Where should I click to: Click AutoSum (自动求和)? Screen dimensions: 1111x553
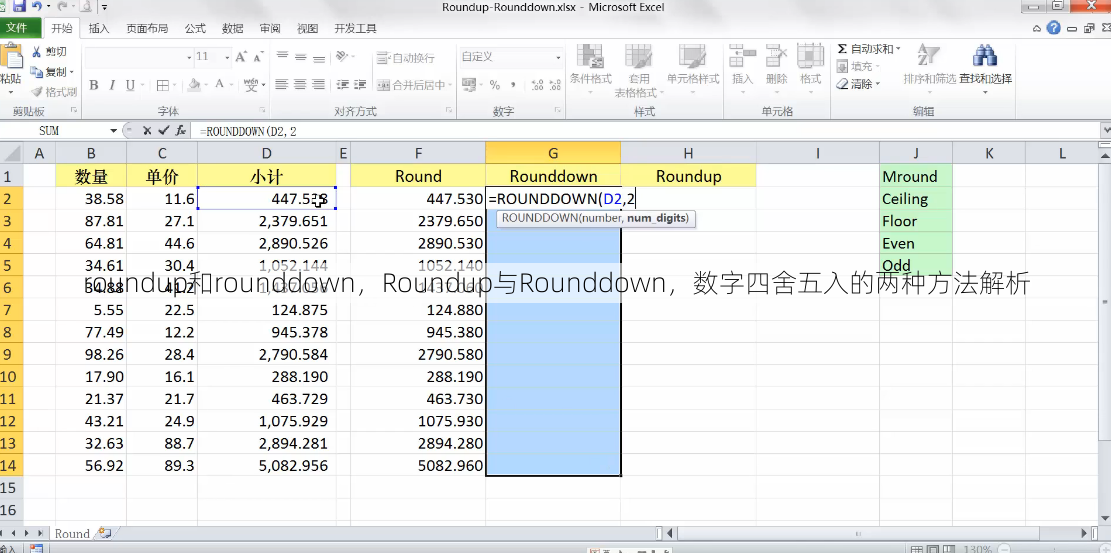click(x=864, y=49)
